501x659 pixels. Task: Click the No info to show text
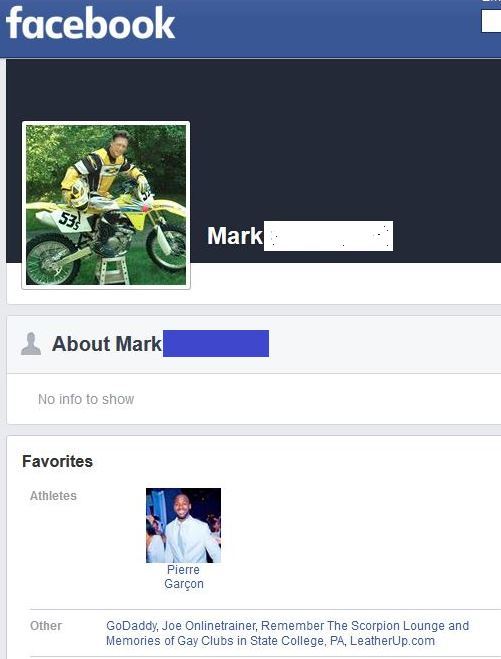pos(86,399)
